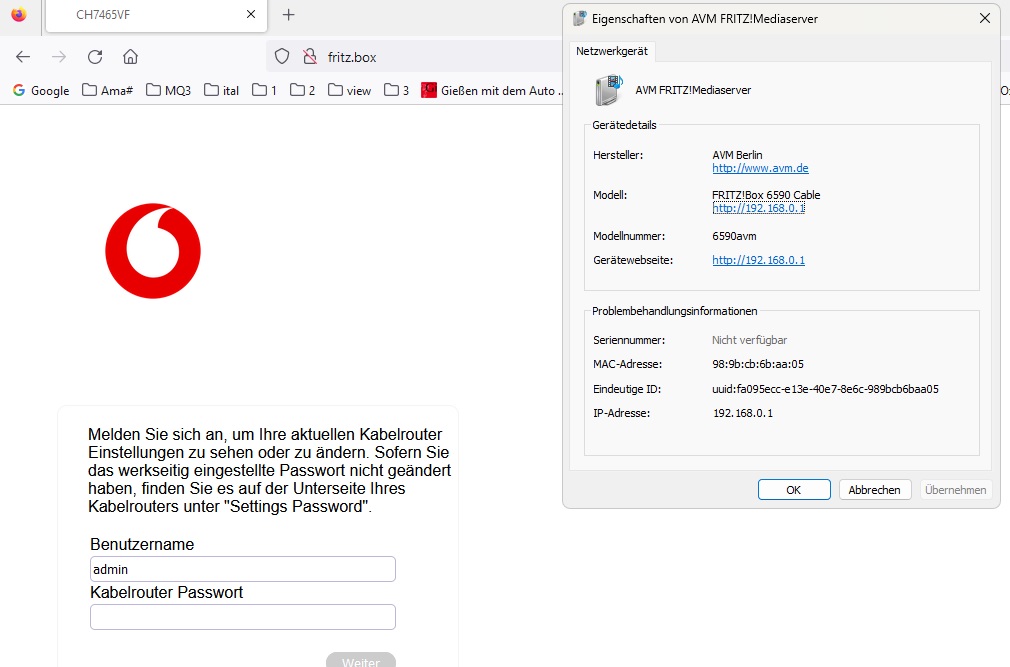Click the Firefox back arrow
The width and height of the screenshot is (1010, 667).
tap(23, 57)
